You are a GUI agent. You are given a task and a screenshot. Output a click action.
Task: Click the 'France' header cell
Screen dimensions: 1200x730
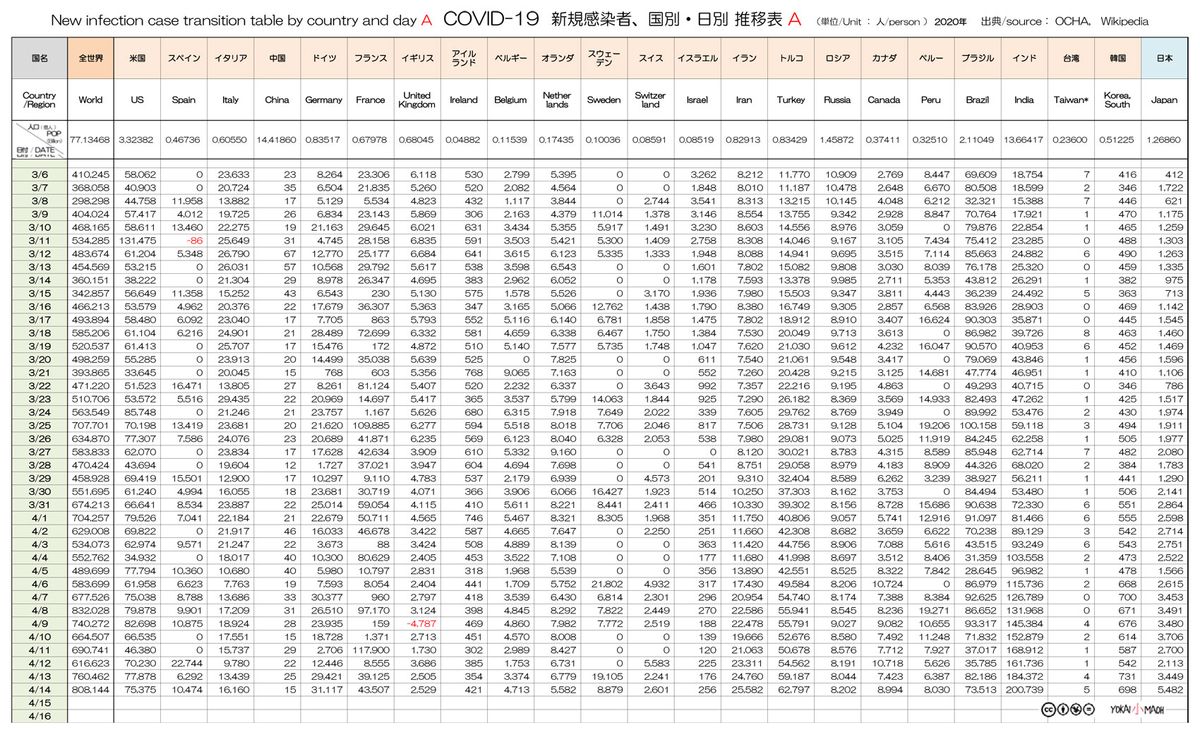click(x=370, y=101)
